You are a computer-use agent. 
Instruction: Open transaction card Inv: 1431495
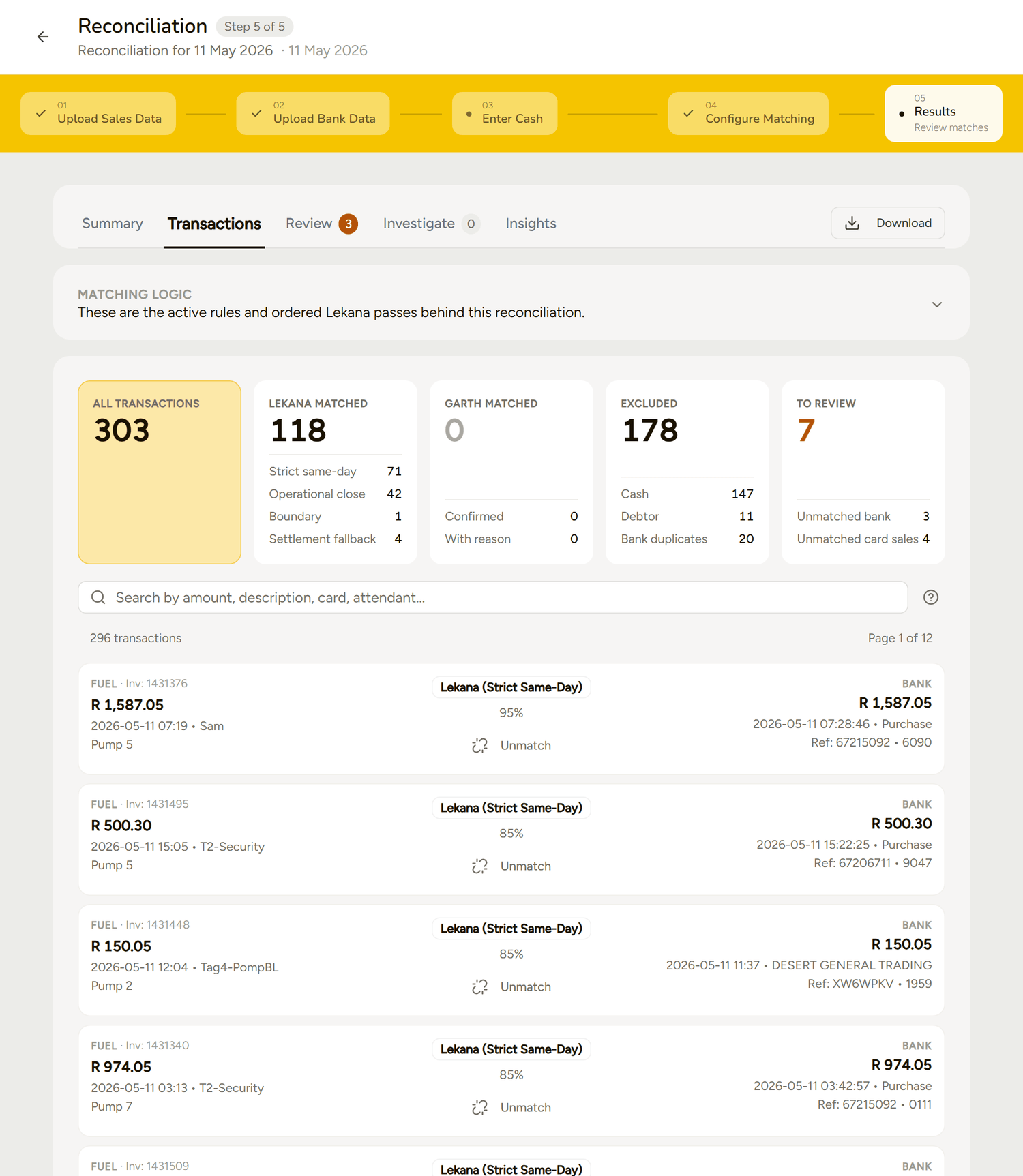click(x=512, y=839)
